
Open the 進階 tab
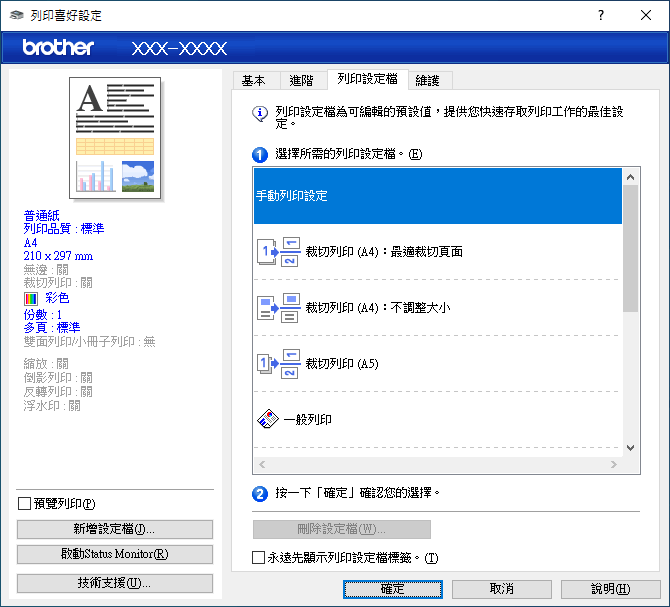pos(300,80)
